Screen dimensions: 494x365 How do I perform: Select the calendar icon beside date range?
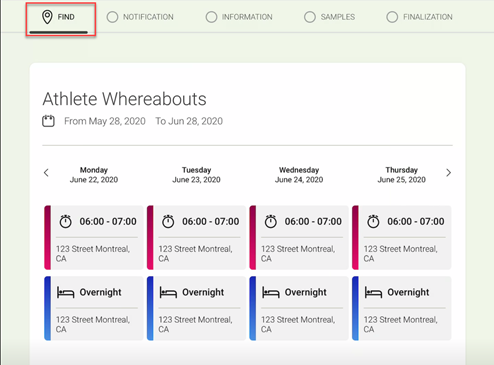coord(48,121)
